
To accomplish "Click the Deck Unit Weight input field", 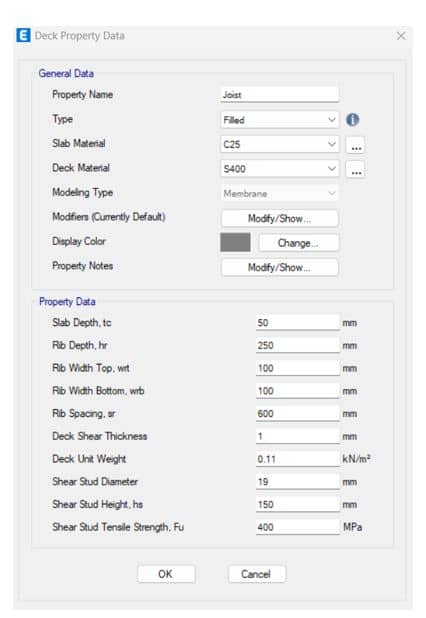I will (298, 459).
